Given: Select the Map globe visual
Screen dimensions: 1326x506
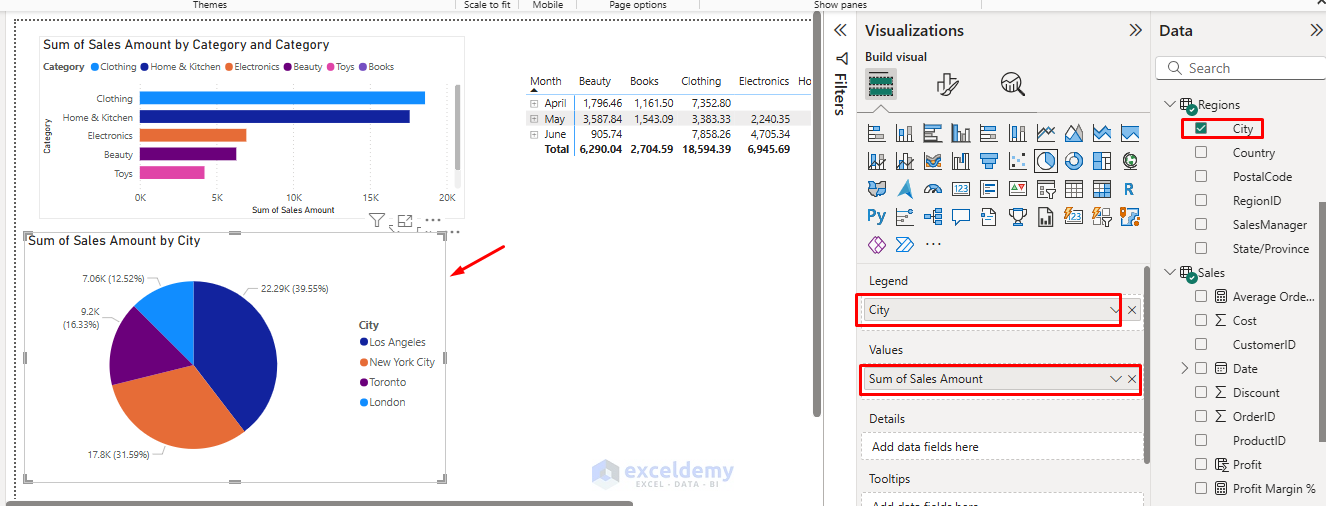Looking at the screenshot, I should pyautogui.click(x=1130, y=161).
